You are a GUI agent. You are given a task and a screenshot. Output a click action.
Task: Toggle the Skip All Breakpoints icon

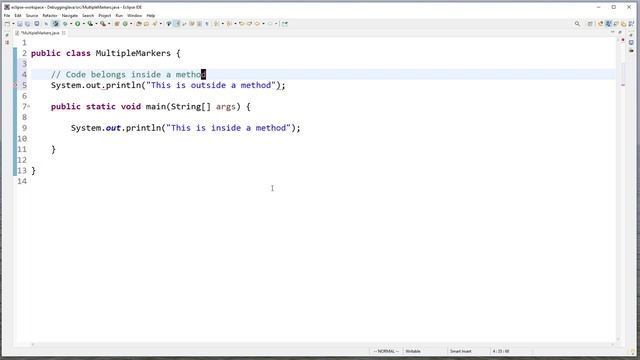[x=56, y=24]
